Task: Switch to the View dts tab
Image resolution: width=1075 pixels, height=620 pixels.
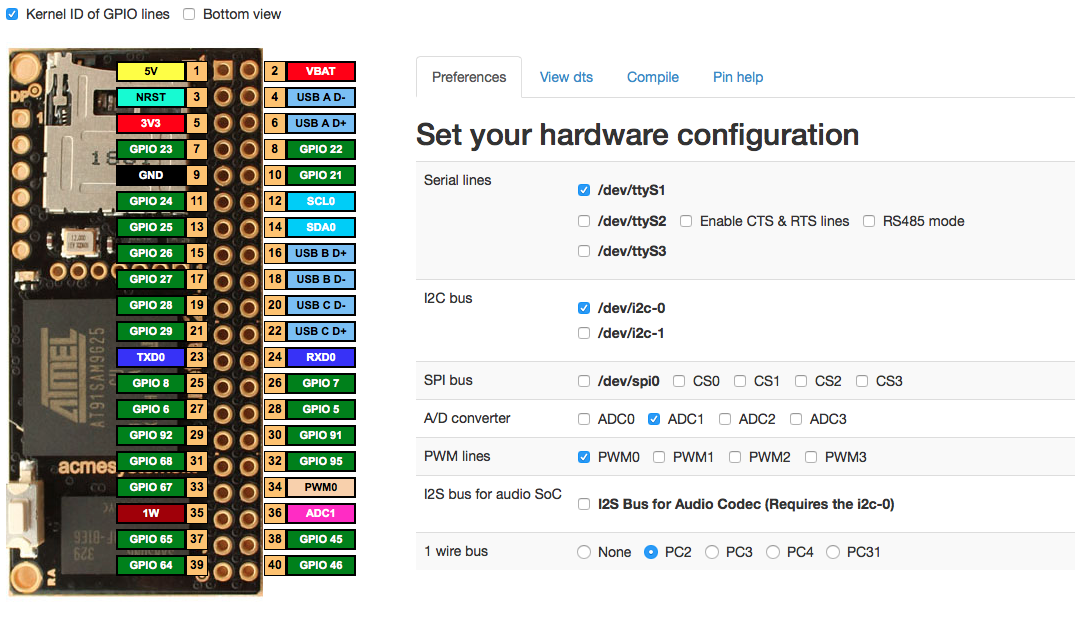Action: tap(568, 77)
